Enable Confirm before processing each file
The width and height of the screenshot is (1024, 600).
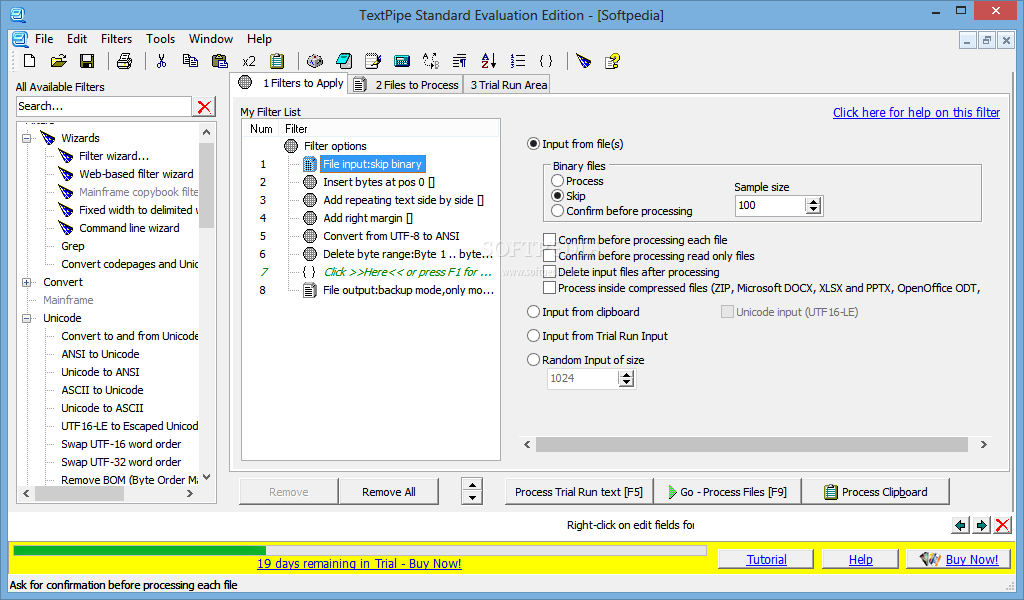point(550,240)
